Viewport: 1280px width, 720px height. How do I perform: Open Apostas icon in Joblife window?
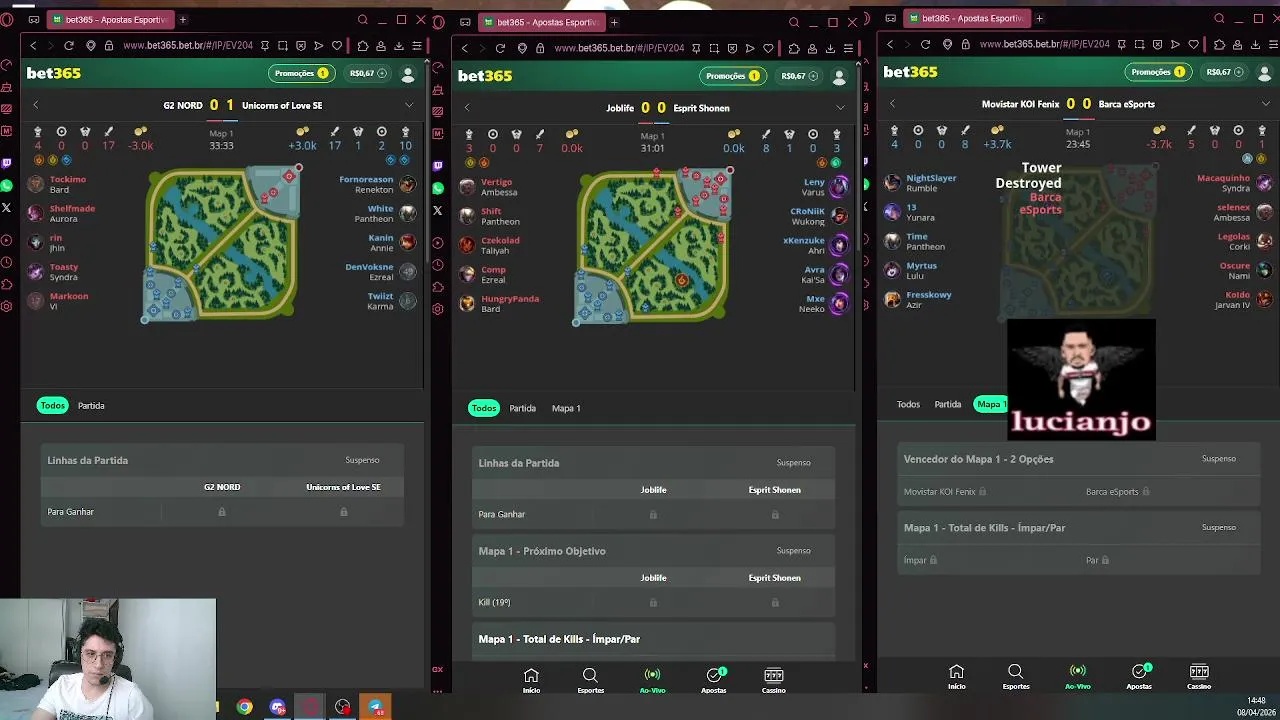click(714, 680)
